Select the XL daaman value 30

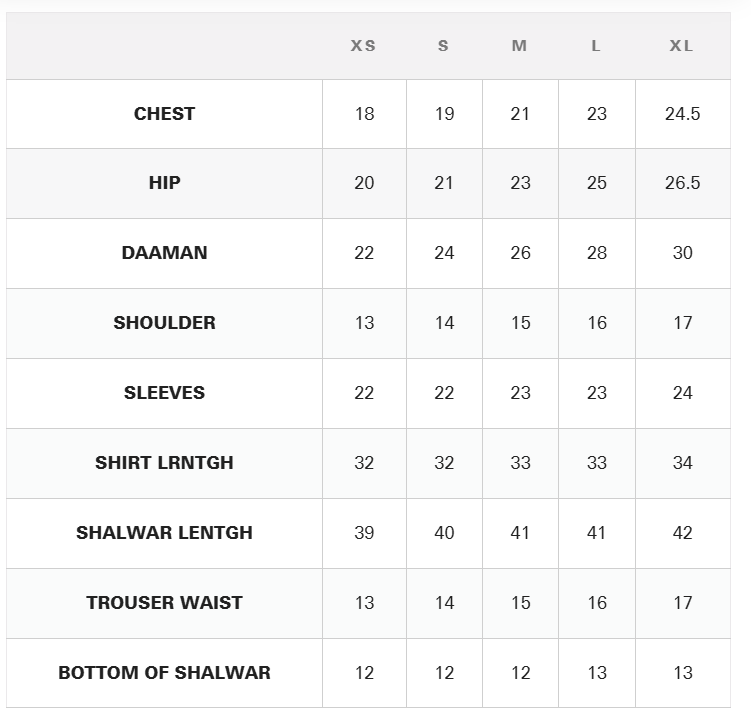[682, 253]
